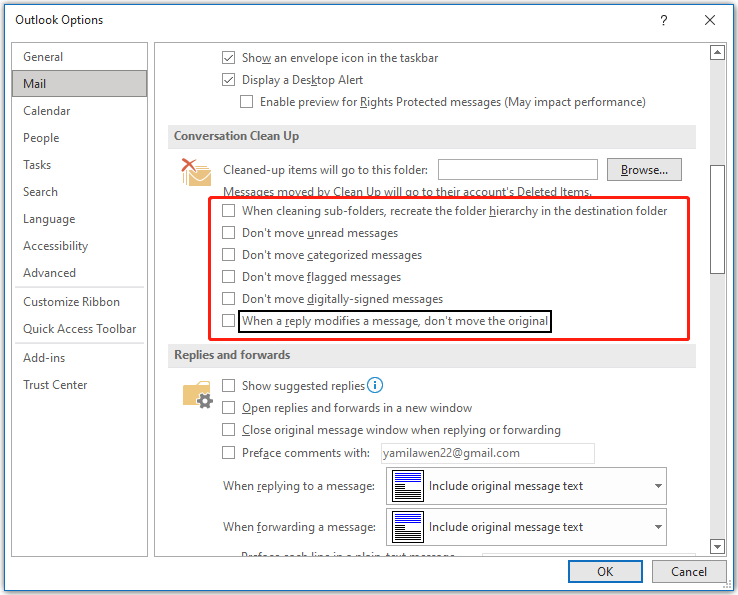Click the vertical scrollbar thumb
Screen dimensions: 738x595
716,218
